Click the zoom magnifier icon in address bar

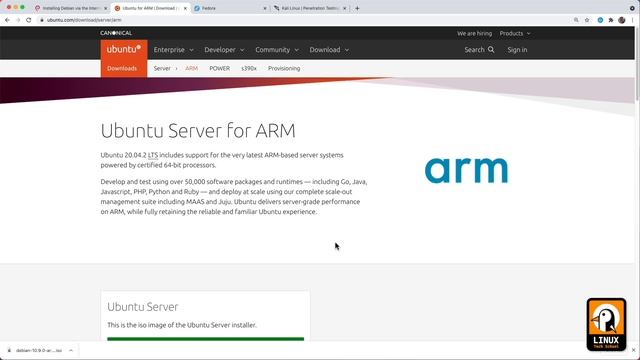pyautogui.click(x=576, y=20)
